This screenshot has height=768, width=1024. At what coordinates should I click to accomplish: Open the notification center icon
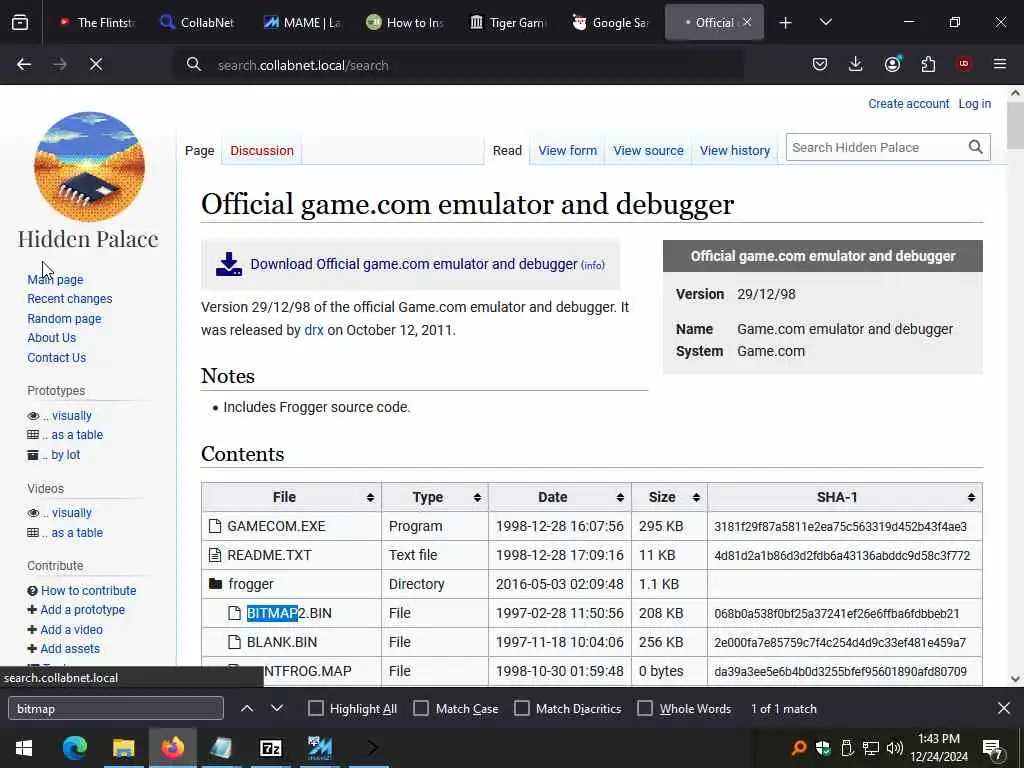(x=993, y=748)
